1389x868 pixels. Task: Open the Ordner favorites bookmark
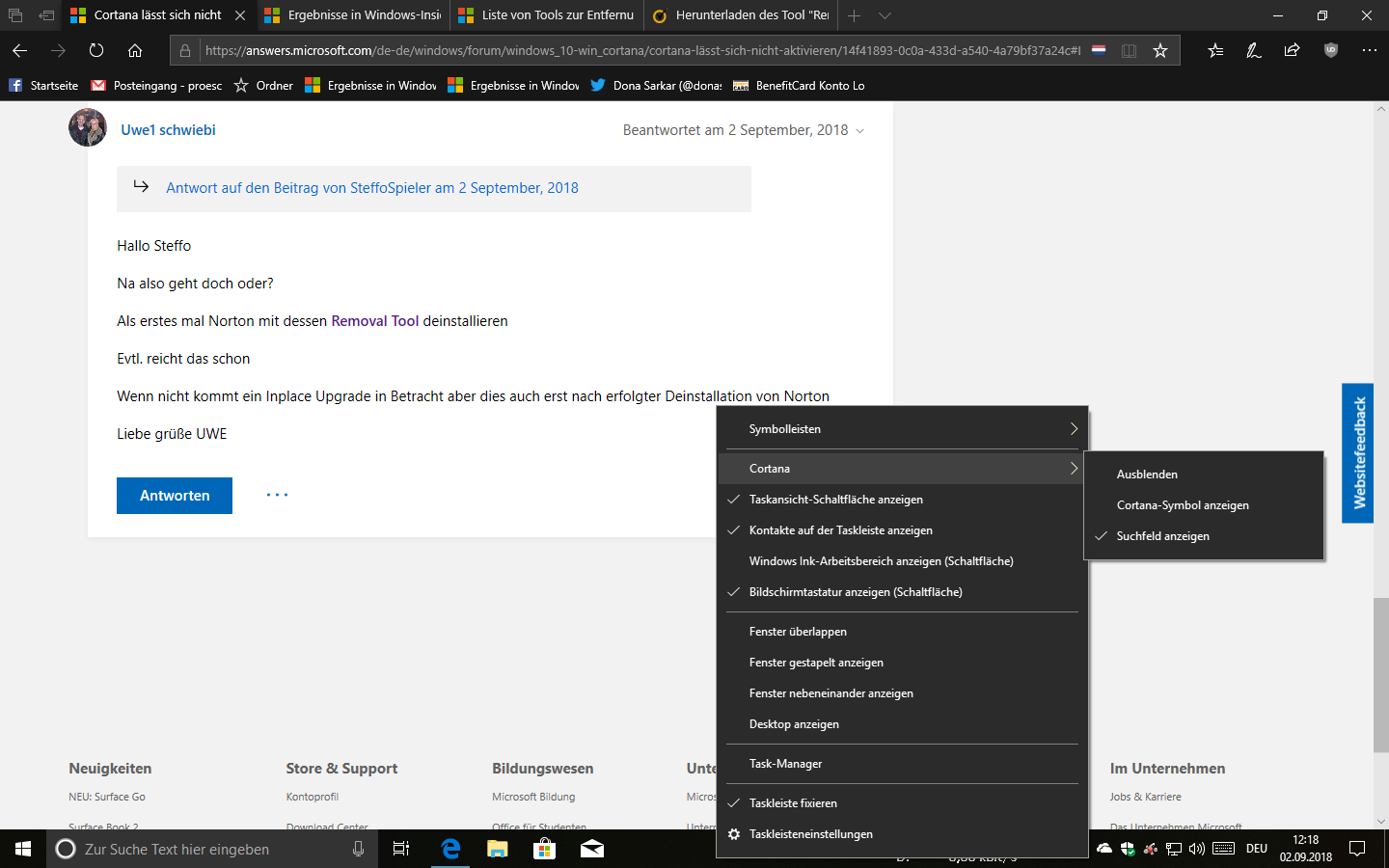pos(263,86)
